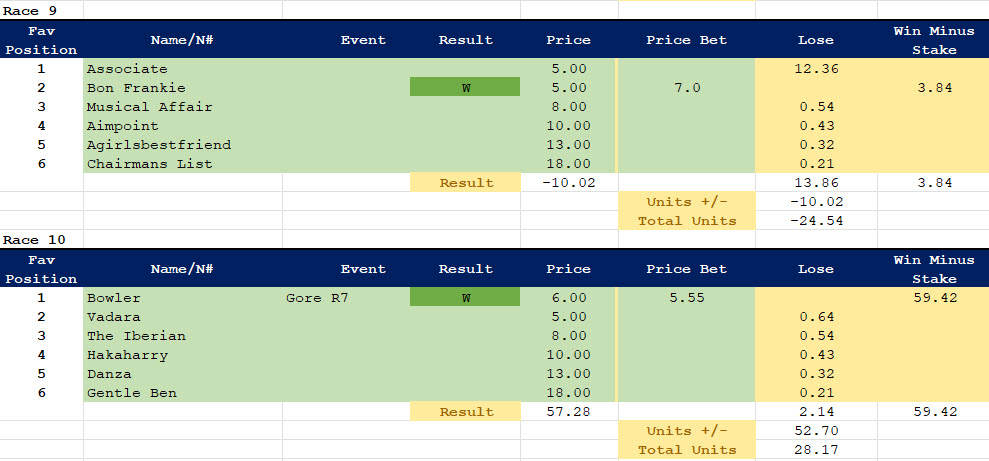989x461 pixels.
Task: Click the Gentle Ben name cell
Action: [x=132, y=393]
